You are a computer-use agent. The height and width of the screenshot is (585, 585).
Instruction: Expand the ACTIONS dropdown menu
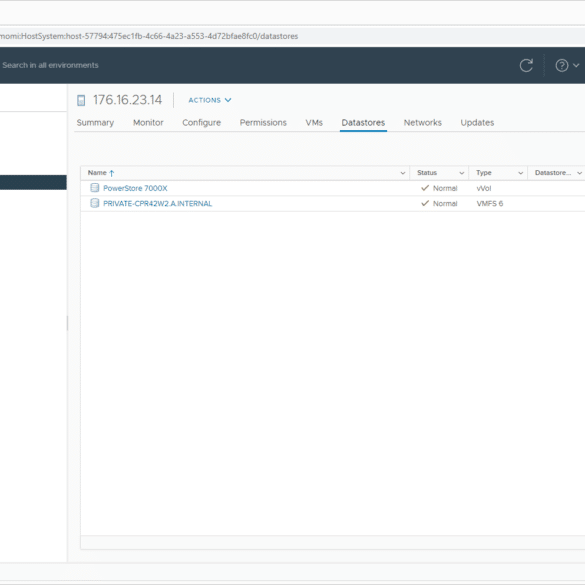[210, 100]
